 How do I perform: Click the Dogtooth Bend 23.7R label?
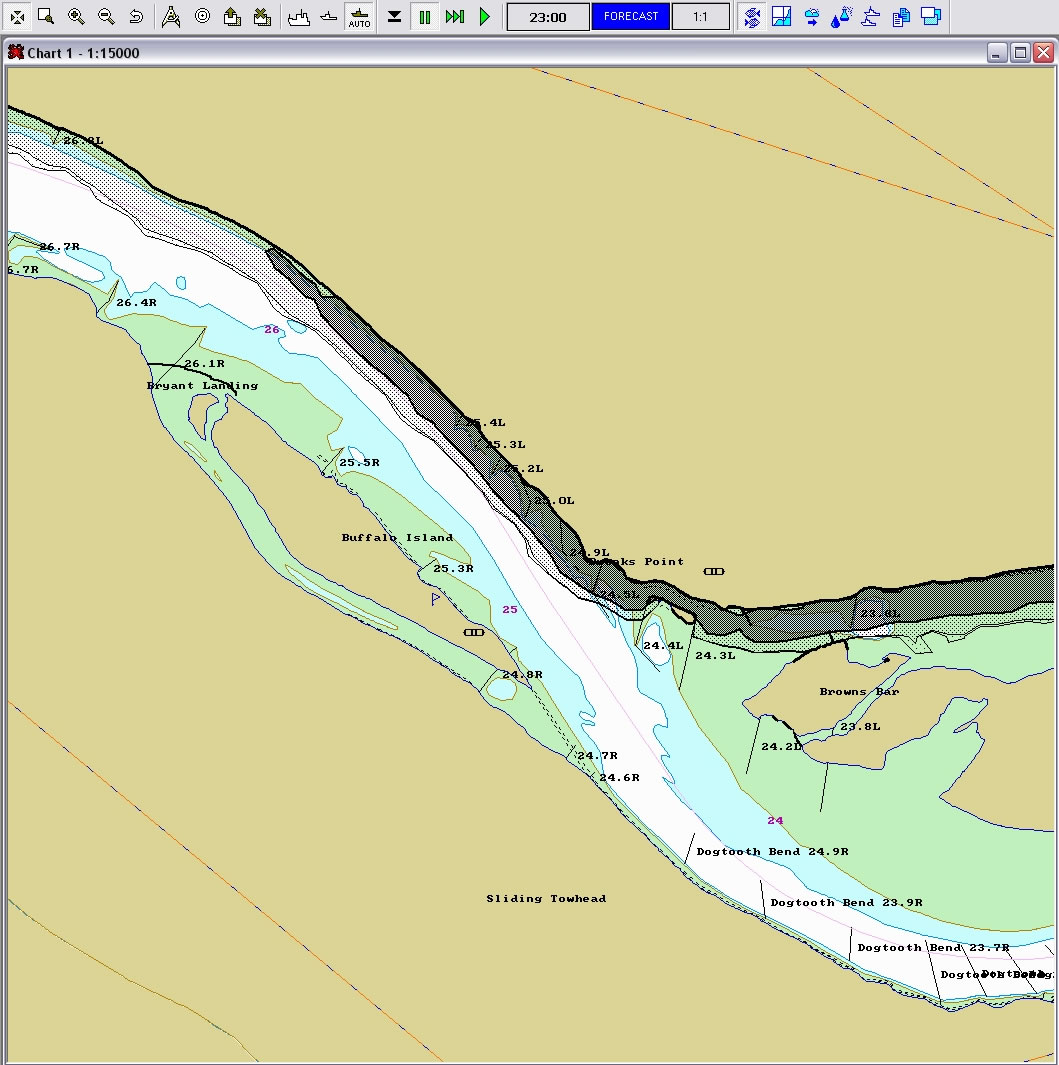(933, 947)
